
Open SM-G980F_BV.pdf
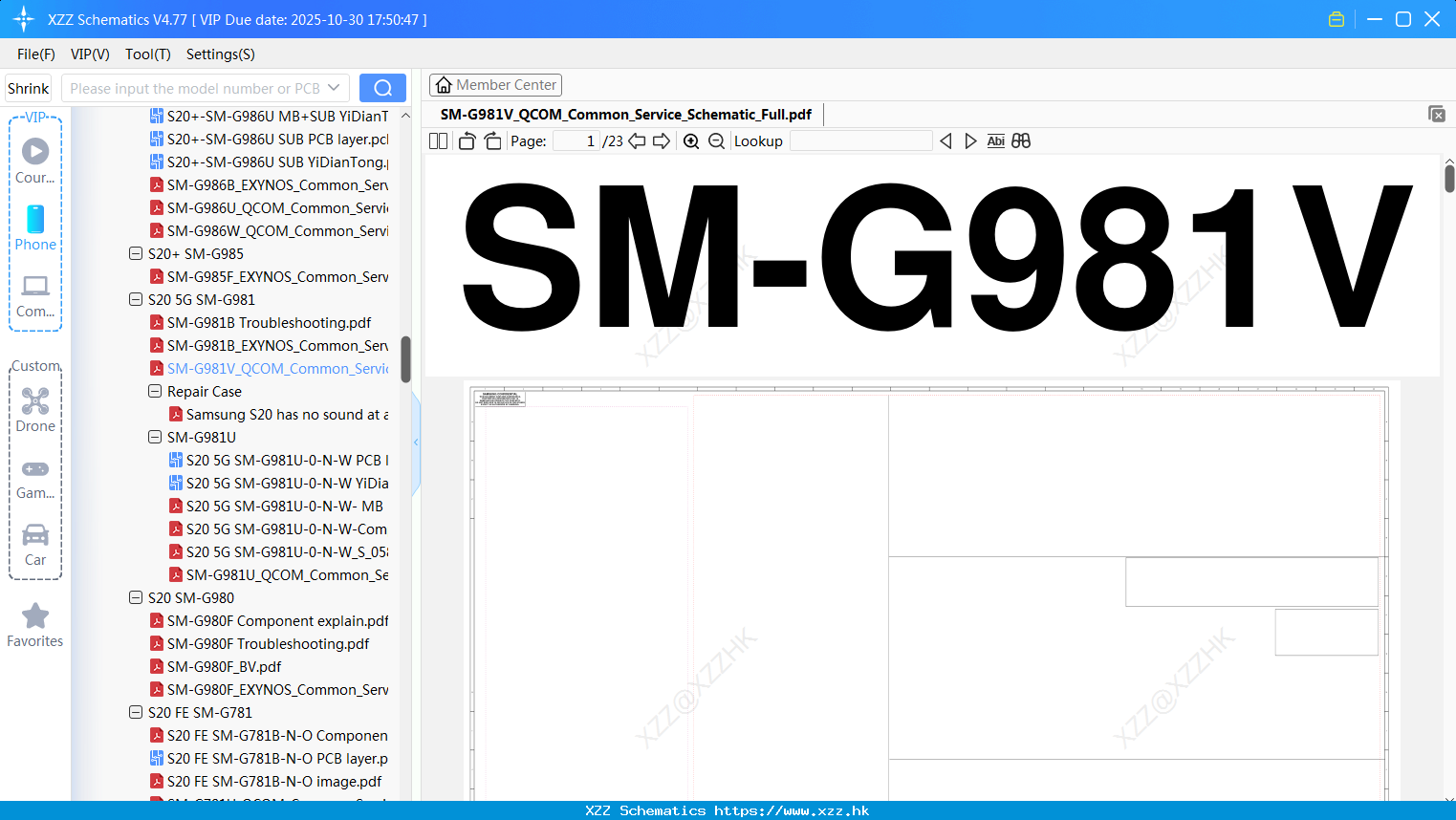pyautogui.click(x=216, y=666)
